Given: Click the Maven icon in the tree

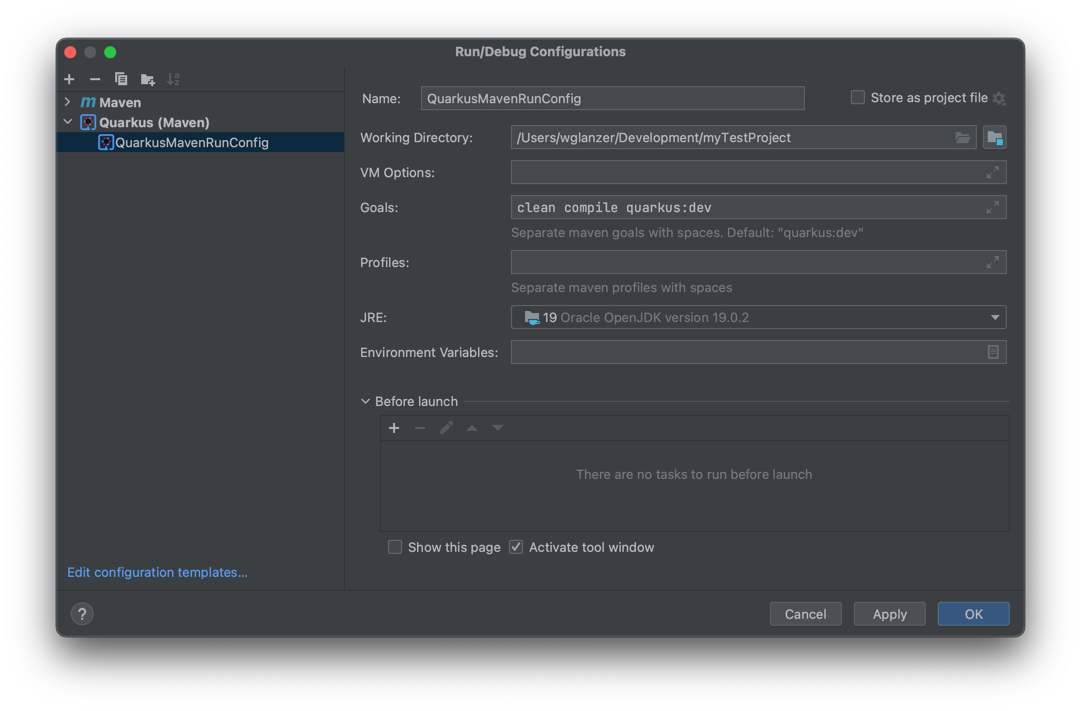Looking at the screenshot, I should click(x=88, y=102).
